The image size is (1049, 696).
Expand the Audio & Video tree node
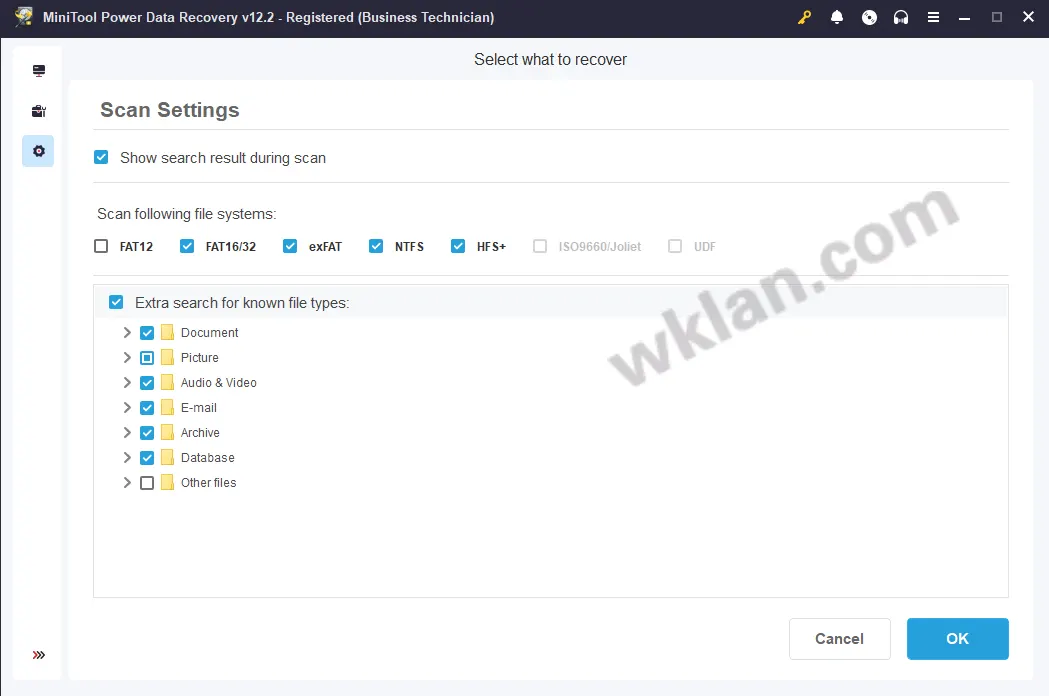pos(127,383)
